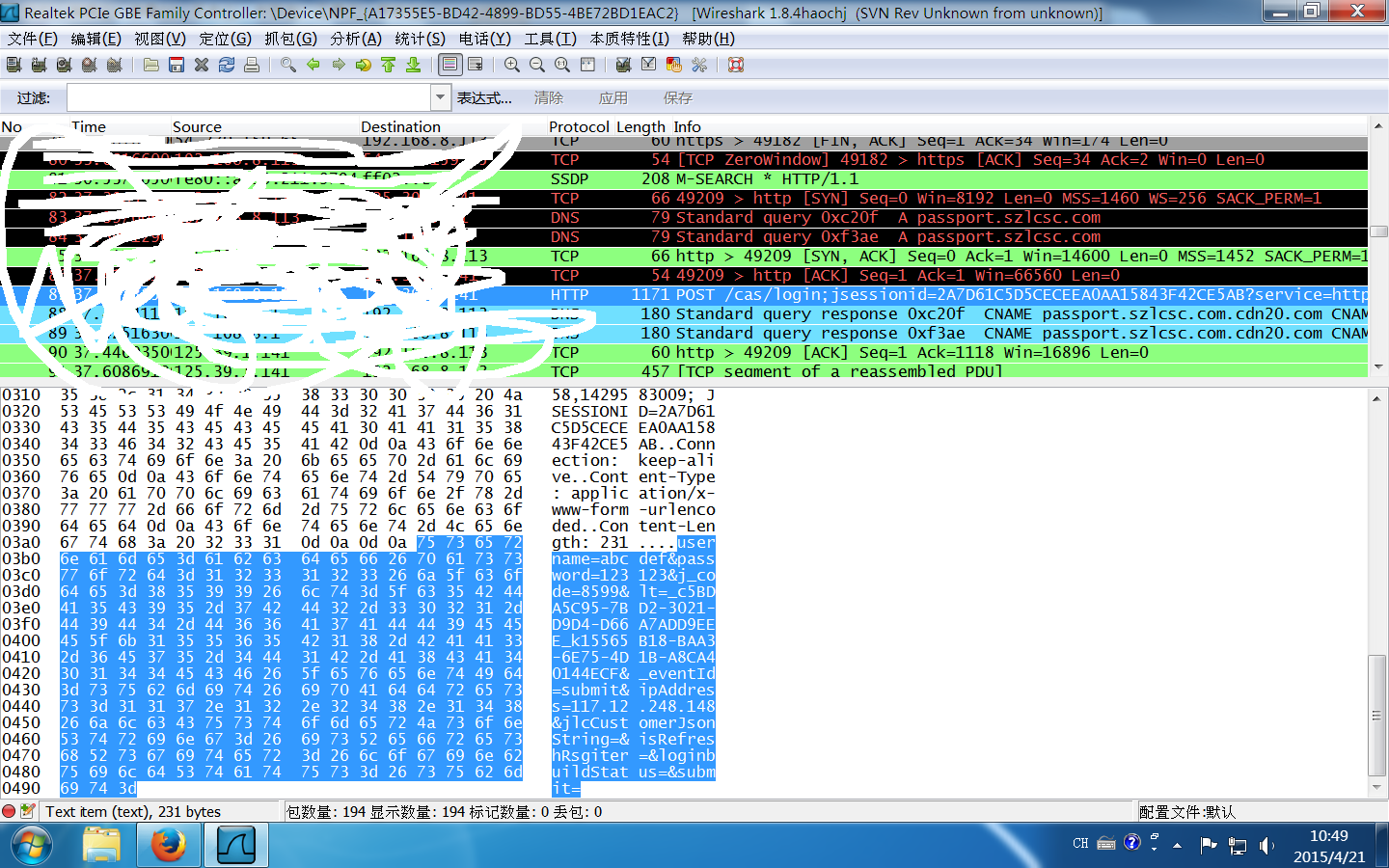This screenshot has width=1389, height=868.
Task: Click the 配置文件:默认 profile status entry
Action: 1186,812
